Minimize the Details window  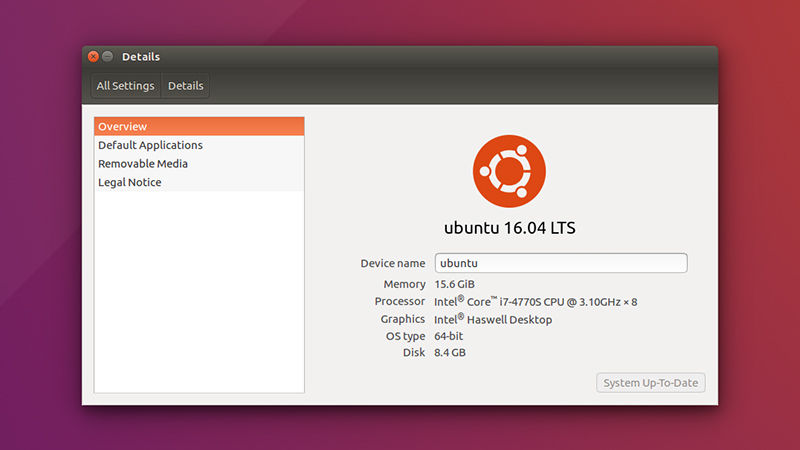[108, 57]
